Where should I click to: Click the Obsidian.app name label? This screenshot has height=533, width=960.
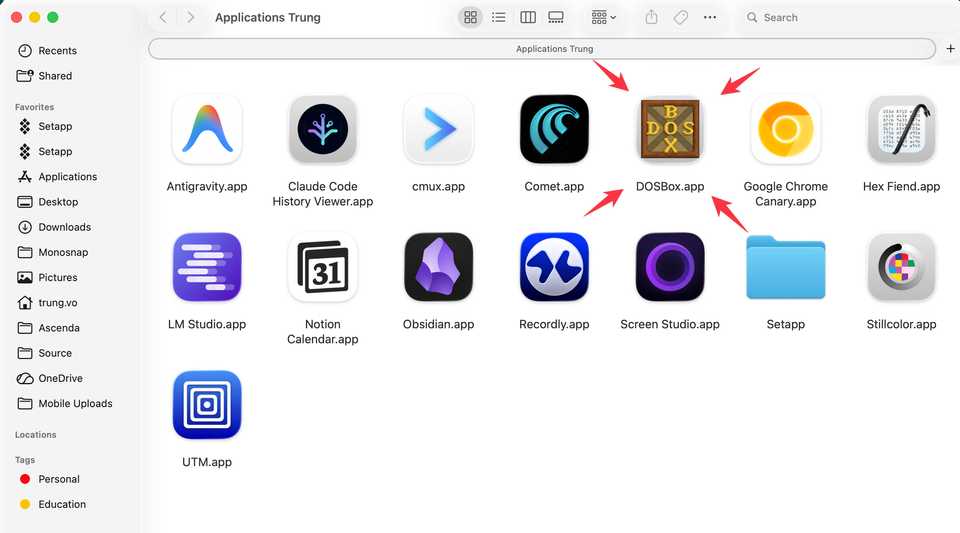(x=438, y=324)
